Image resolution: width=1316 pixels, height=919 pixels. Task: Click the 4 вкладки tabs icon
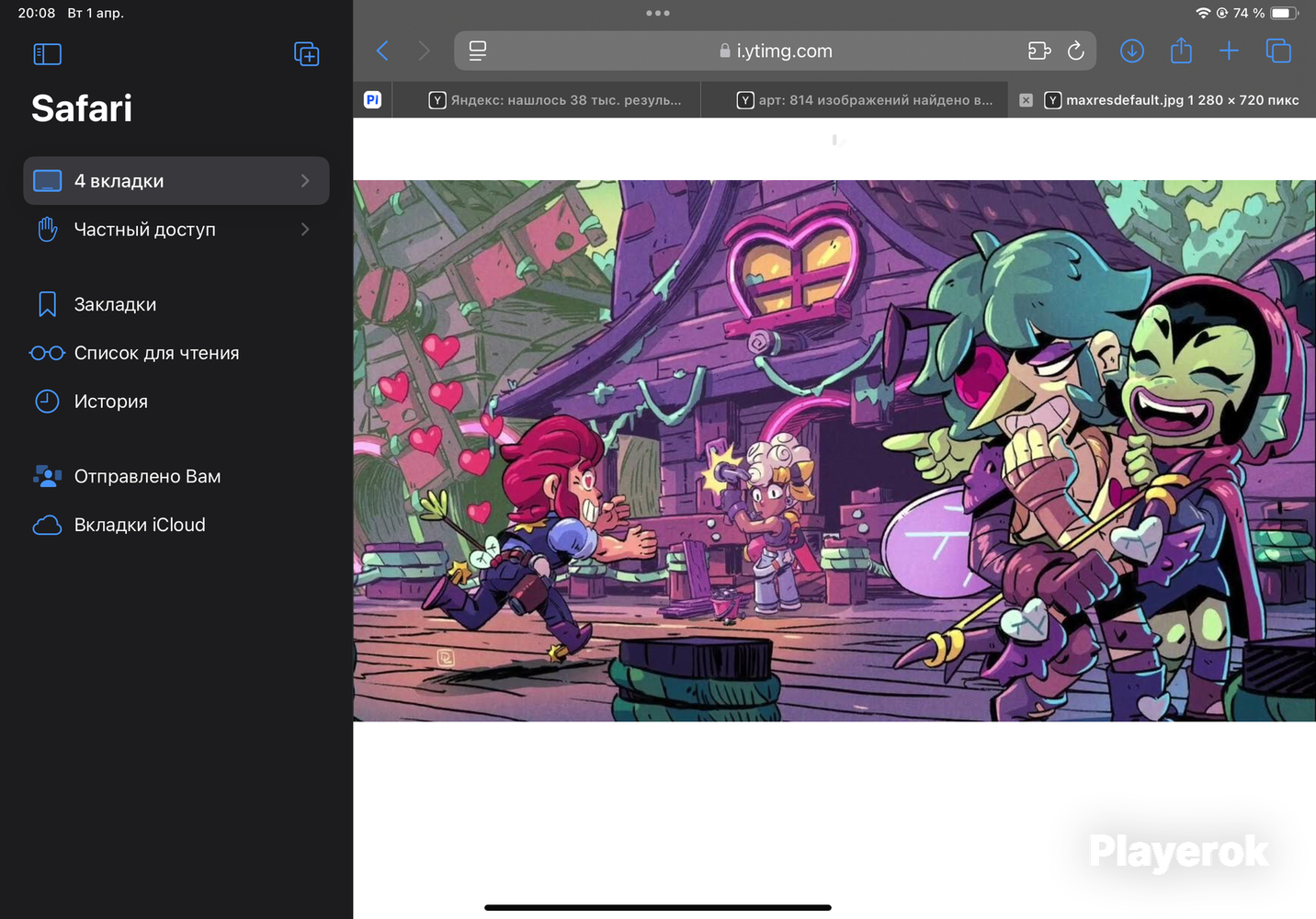[47, 181]
